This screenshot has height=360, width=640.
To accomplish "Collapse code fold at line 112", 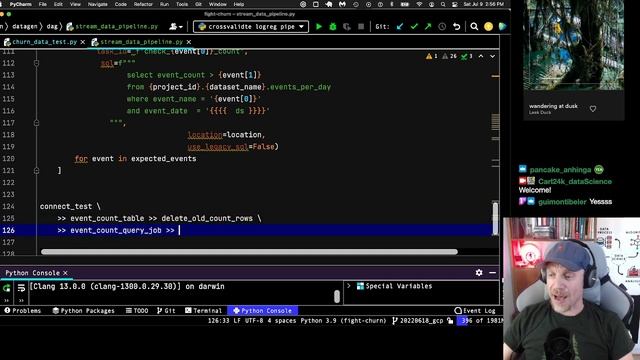I will (x=36, y=63).
